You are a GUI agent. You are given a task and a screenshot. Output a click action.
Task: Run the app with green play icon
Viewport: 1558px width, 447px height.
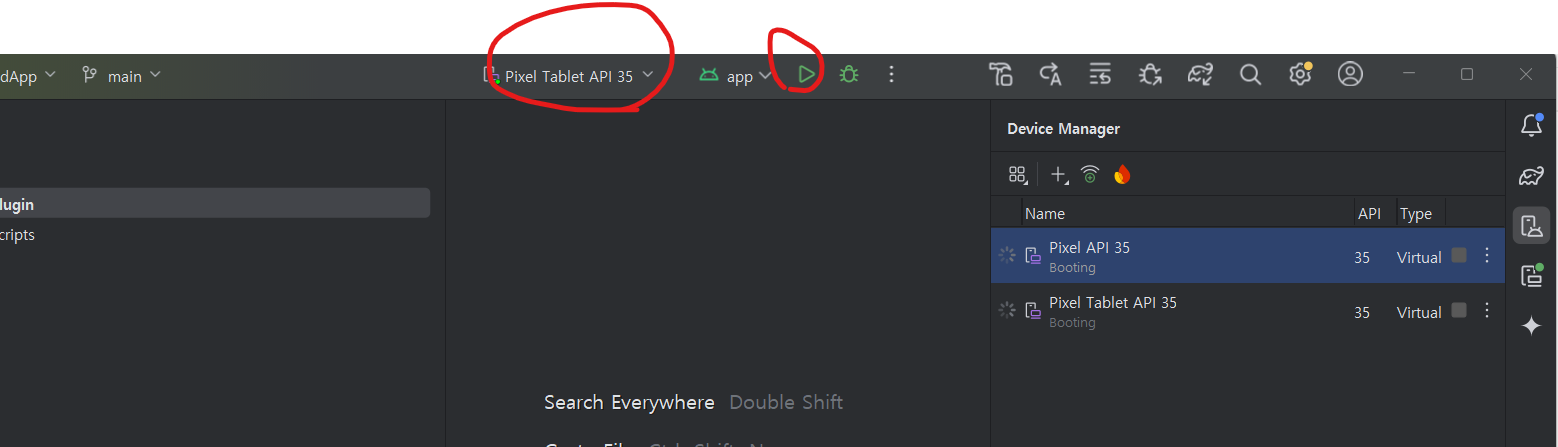[x=806, y=74]
